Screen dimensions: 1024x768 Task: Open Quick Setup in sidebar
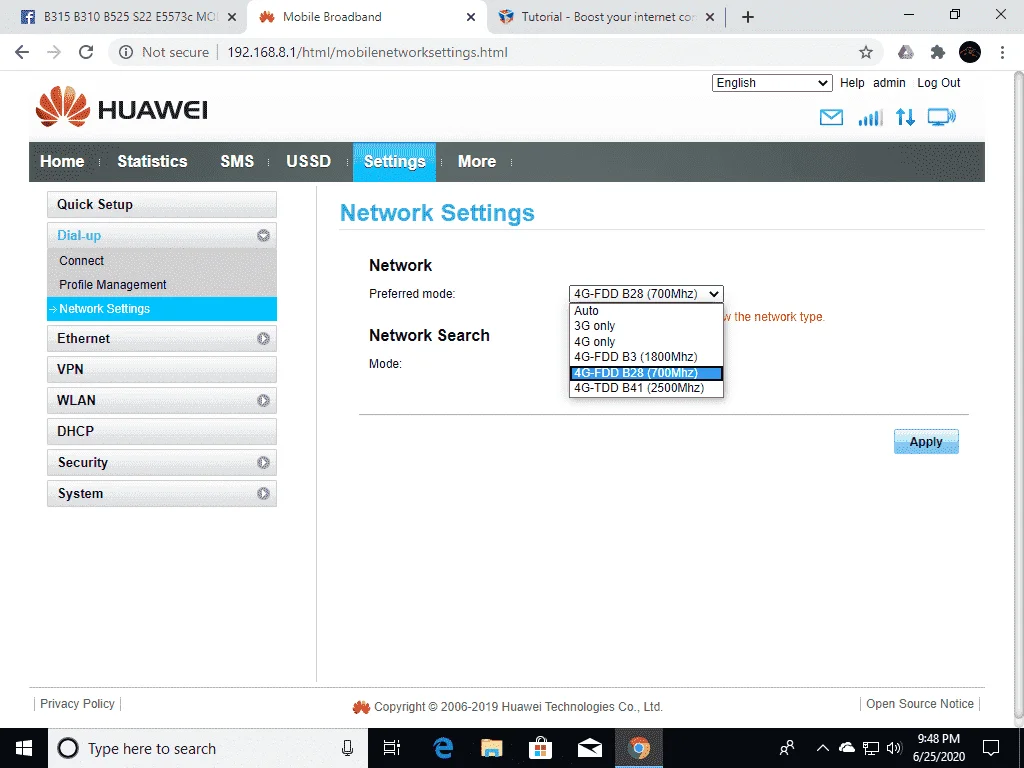point(162,204)
